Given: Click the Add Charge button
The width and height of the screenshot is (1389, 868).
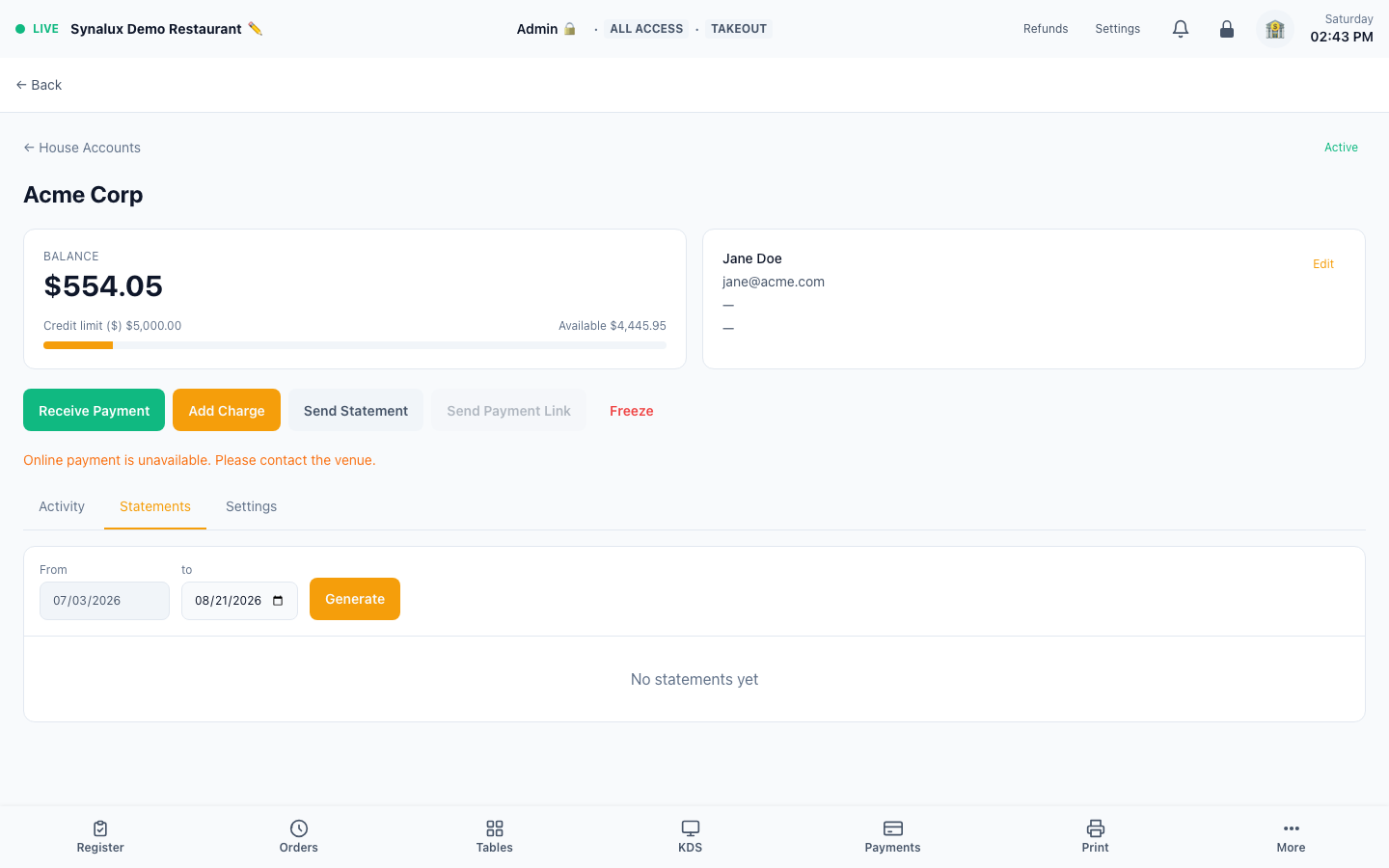Looking at the screenshot, I should point(227,410).
